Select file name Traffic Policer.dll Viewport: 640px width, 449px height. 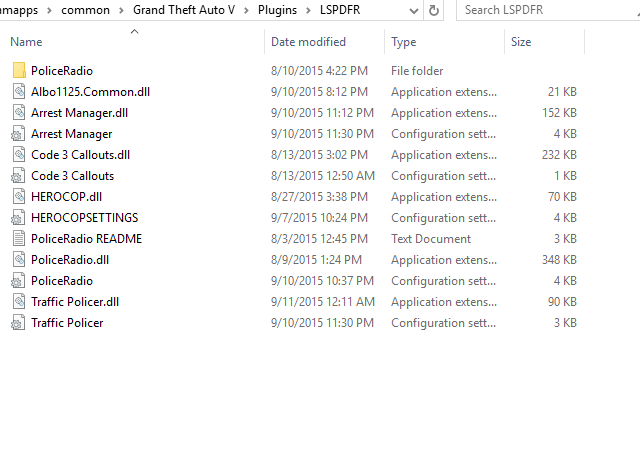tap(75, 302)
